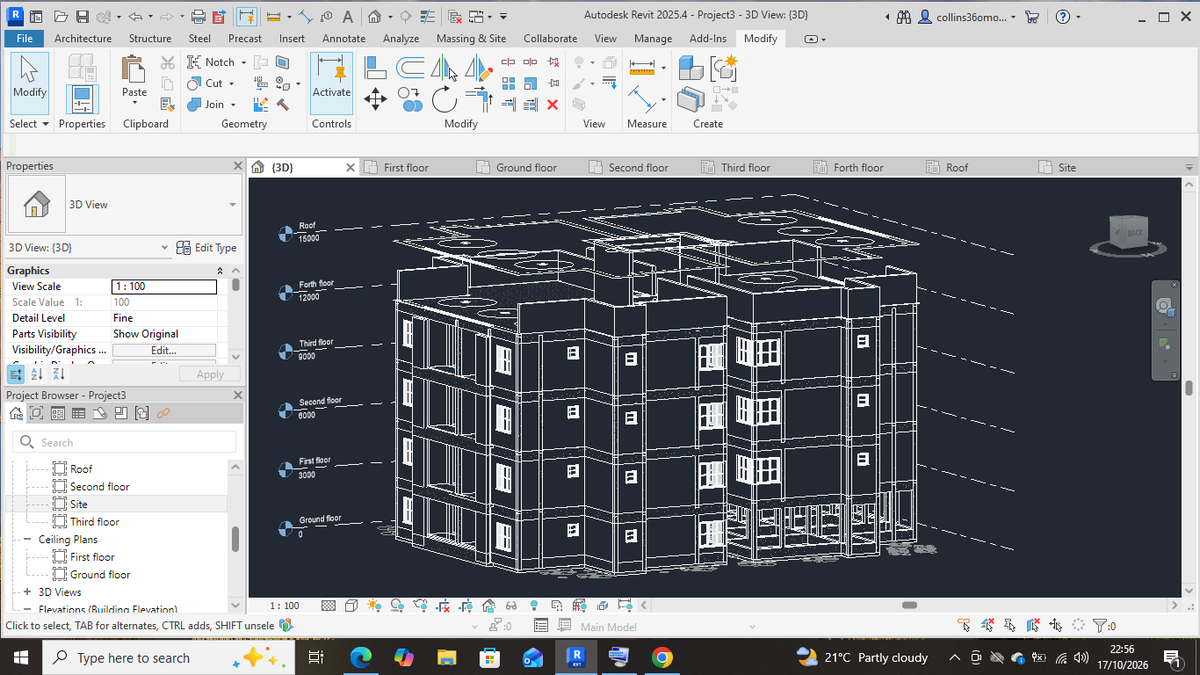Click the Project Browser Search field
Image resolution: width=1200 pixels, height=675 pixels.
click(125, 442)
